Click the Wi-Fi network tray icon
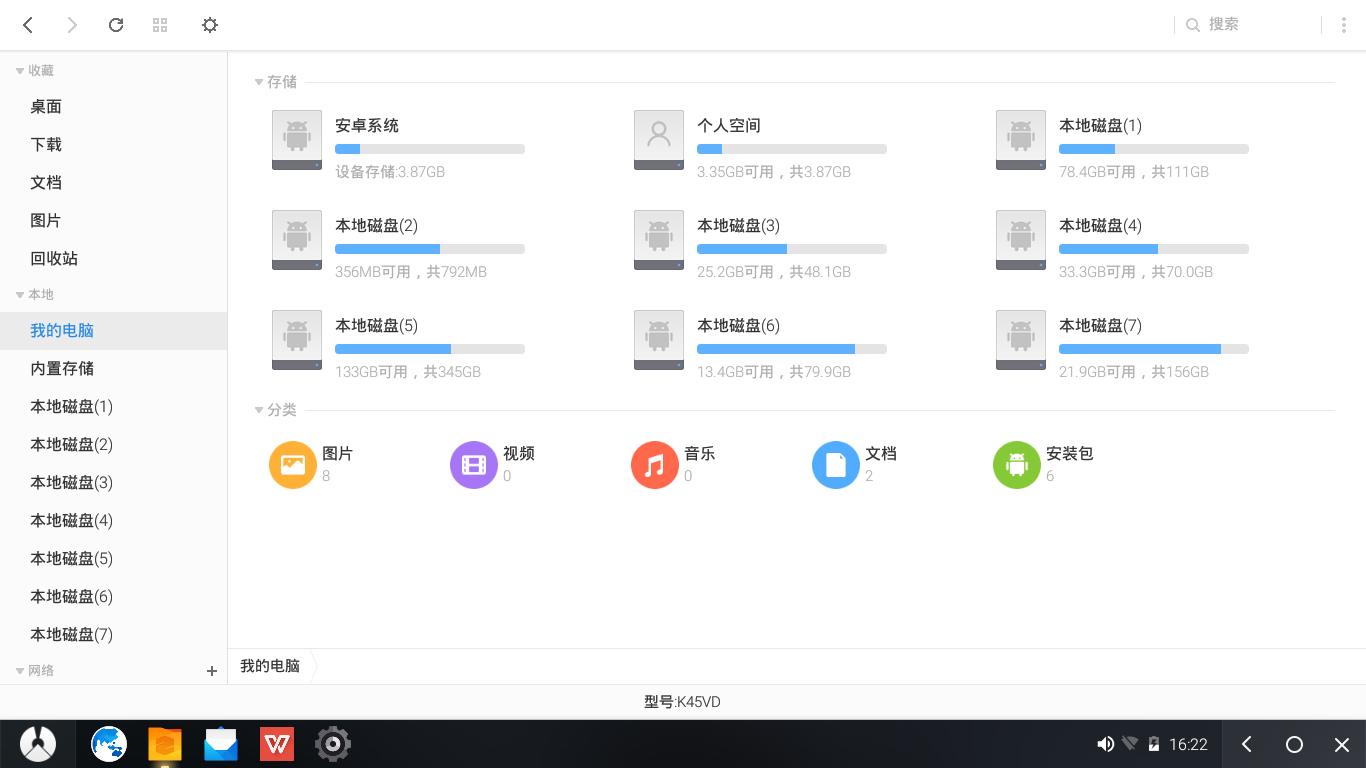The height and width of the screenshot is (768, 1366). pyautogui.click(x=1130, y=744)
